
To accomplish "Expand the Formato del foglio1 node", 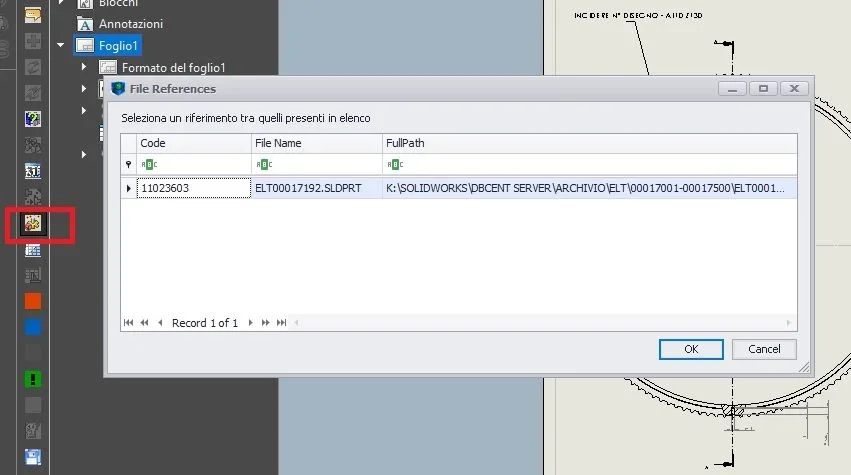I will coord(84,67).
